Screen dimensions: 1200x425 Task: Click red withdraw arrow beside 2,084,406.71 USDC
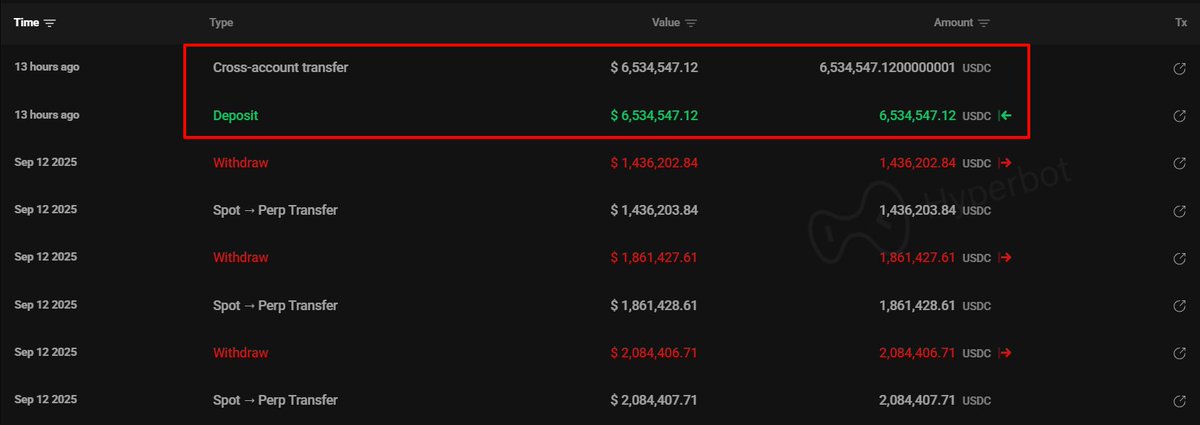1006,353
